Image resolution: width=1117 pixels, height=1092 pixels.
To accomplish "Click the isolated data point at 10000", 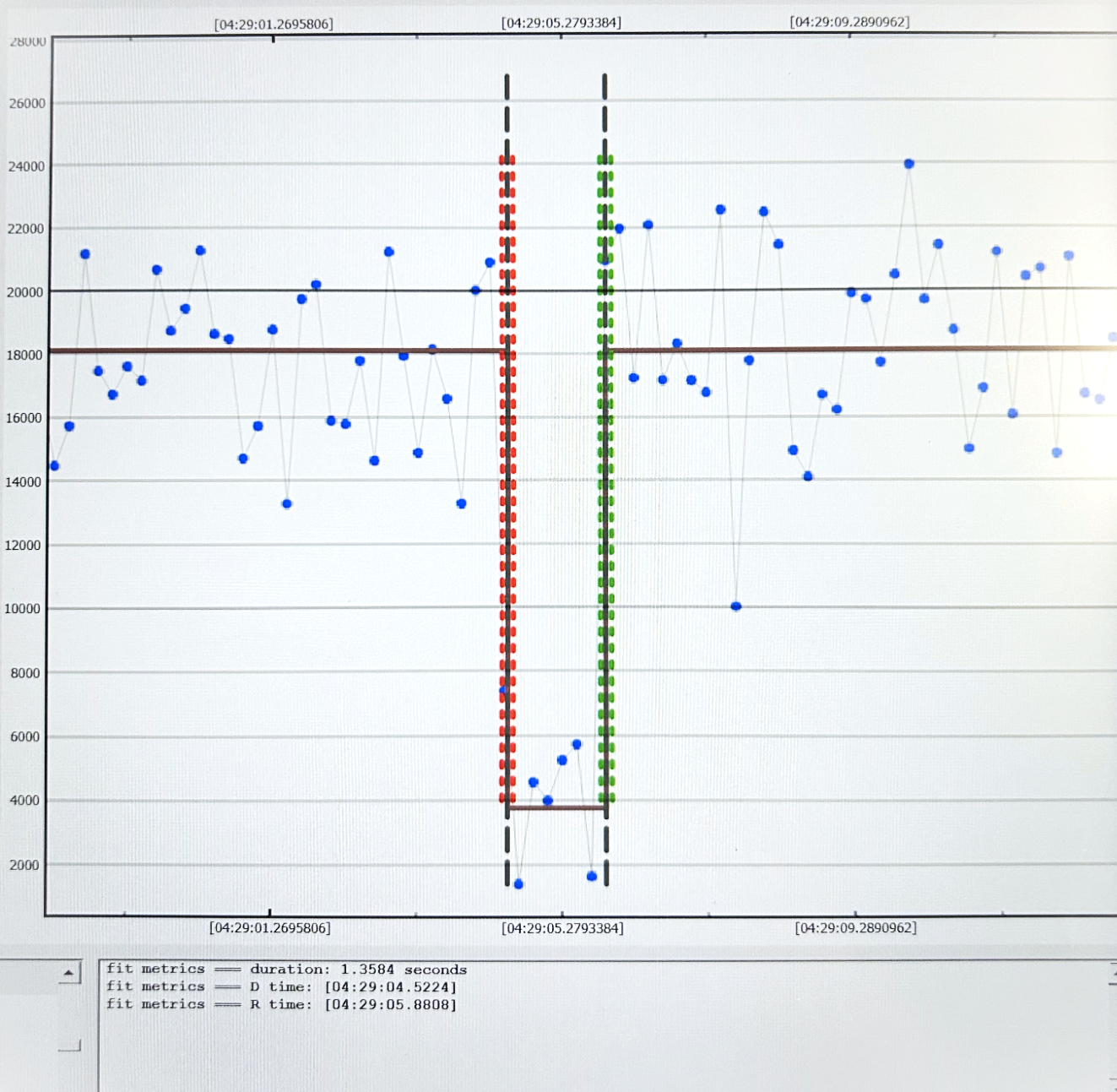I will [x=736, y=606].
